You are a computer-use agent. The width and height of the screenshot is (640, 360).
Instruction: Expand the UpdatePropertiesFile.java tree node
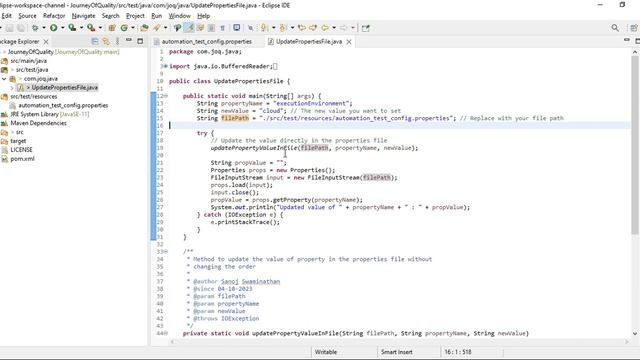(x=12, y=87)
